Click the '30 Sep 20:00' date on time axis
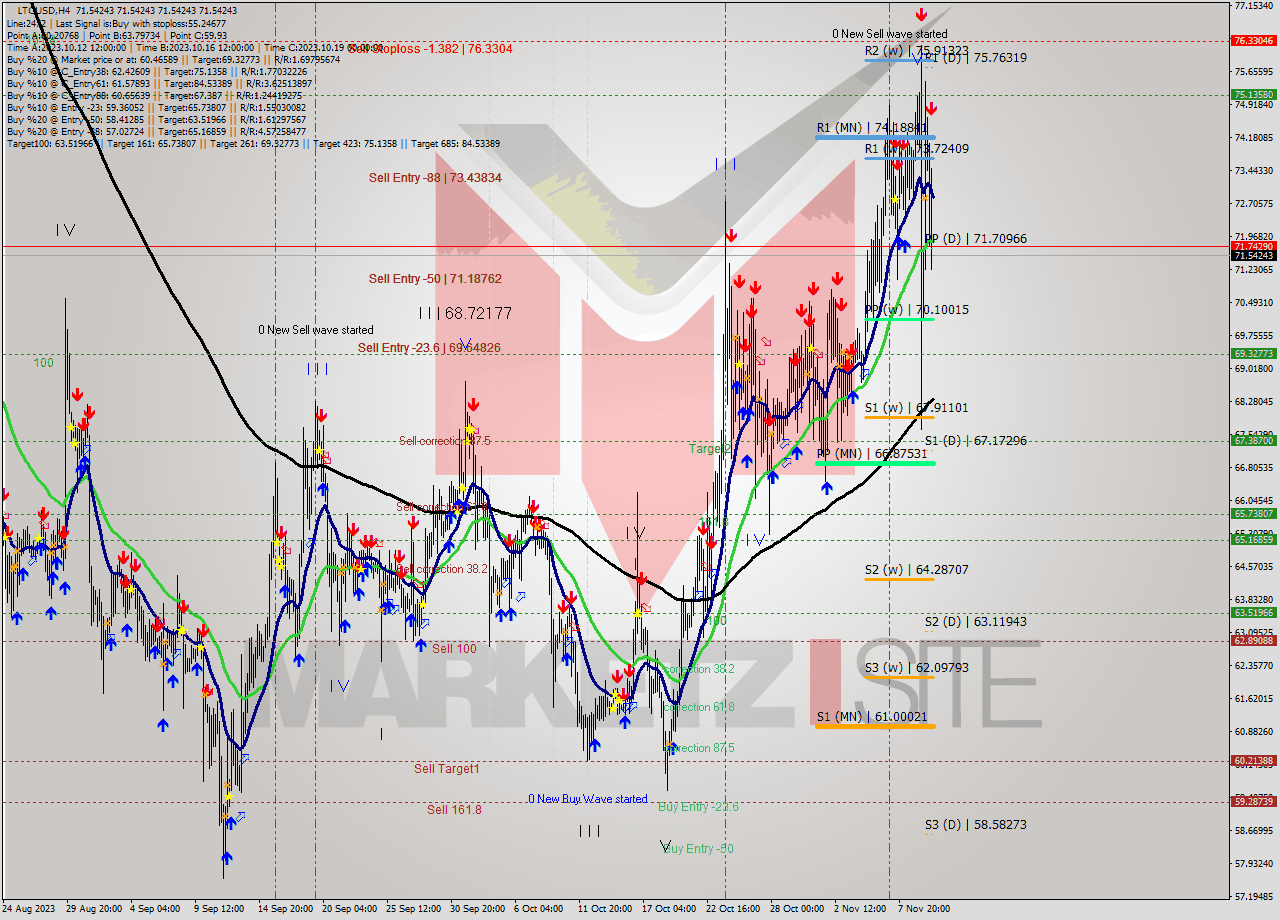The image size is (1280, 920). click(477, 909)
